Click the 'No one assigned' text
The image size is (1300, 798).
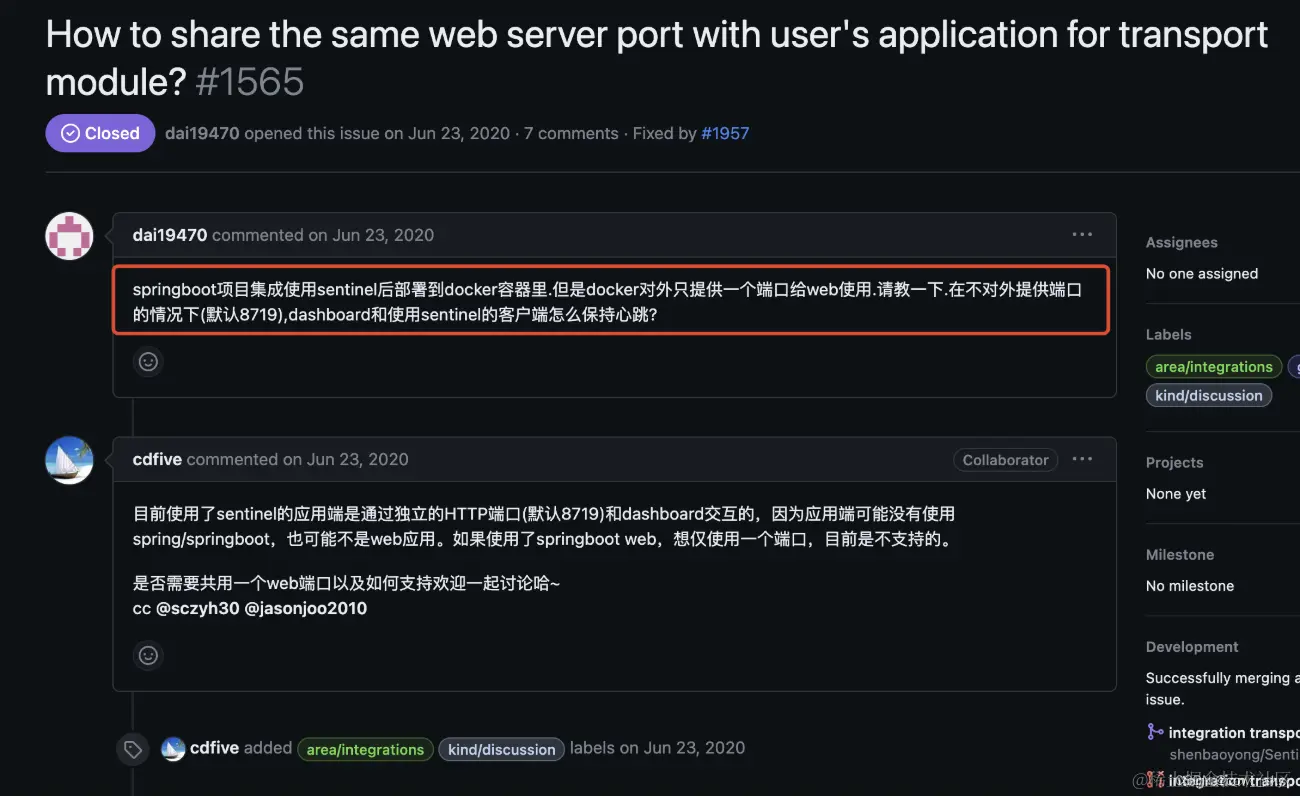1202,273
